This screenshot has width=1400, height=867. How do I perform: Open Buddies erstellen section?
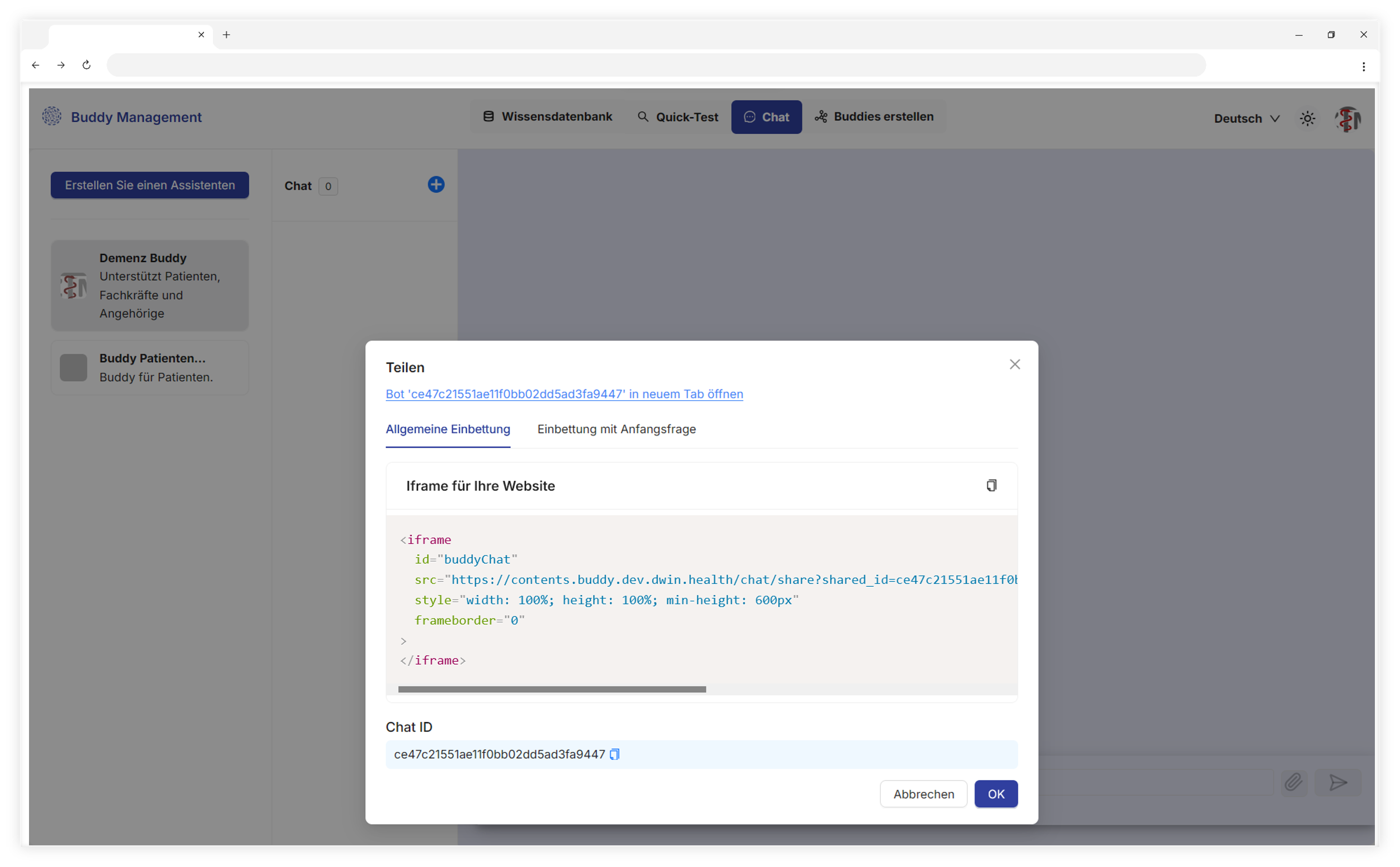point(874,116)
